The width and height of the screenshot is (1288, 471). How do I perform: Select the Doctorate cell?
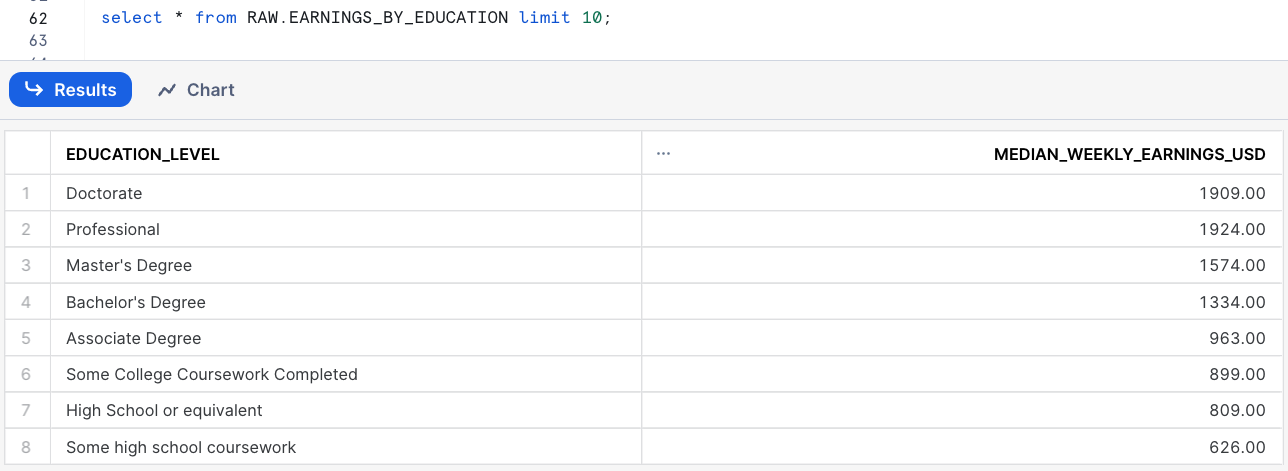(104, 193)
